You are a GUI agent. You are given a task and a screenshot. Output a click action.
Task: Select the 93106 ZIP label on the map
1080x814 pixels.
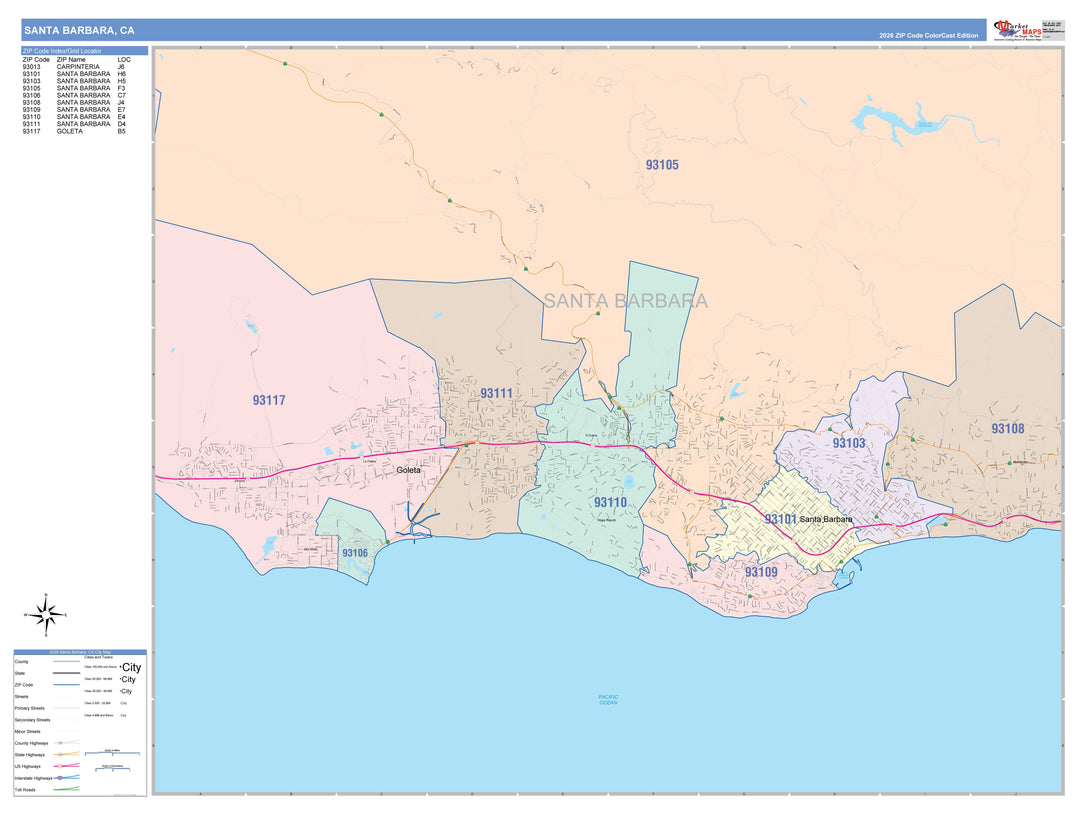pos(355,553)
